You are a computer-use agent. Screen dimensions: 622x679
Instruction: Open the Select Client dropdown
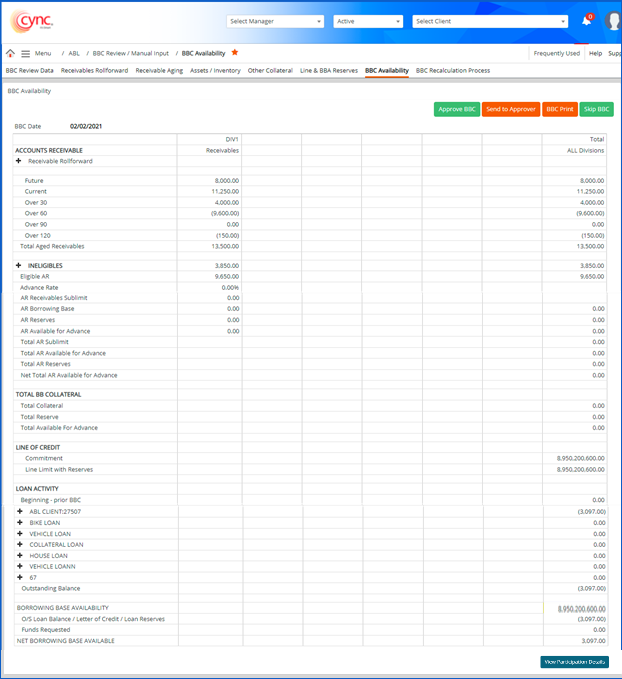click(490, 21)
